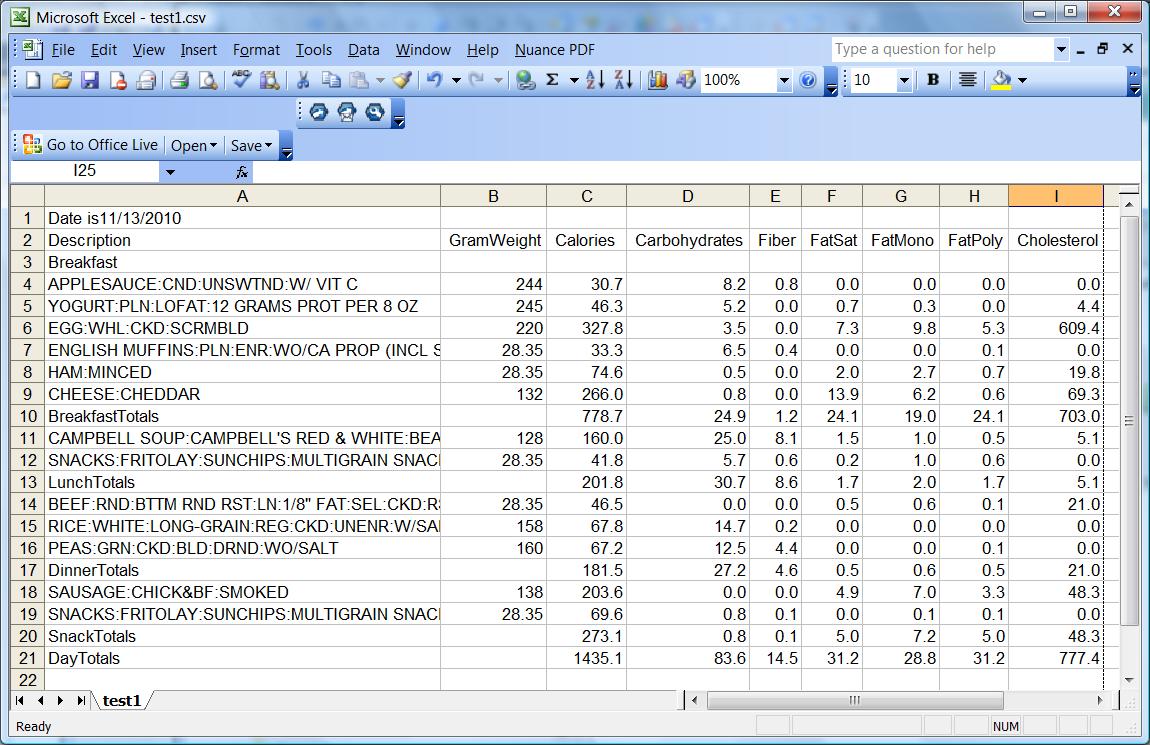Insert a hyperlink with the globe-link icon
The image size is (1150, 745).
point(525,80)
